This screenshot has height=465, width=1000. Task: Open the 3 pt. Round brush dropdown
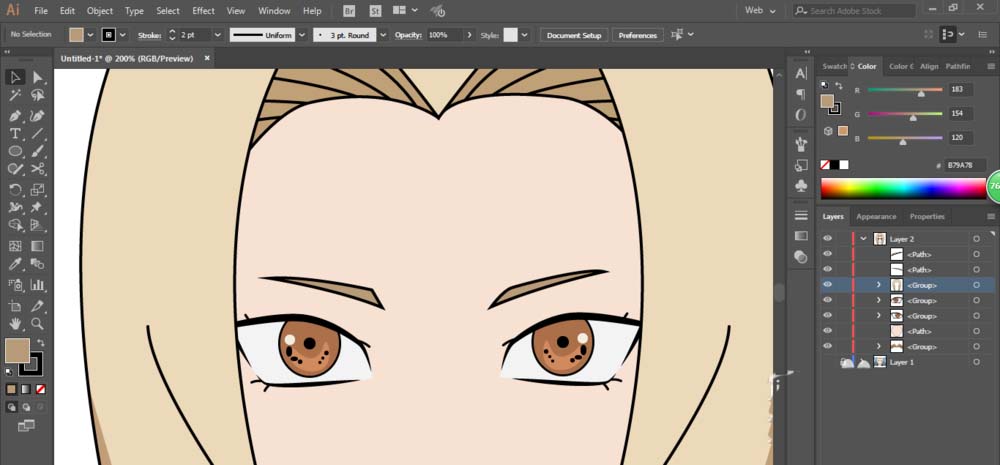[x=383, y=35]
